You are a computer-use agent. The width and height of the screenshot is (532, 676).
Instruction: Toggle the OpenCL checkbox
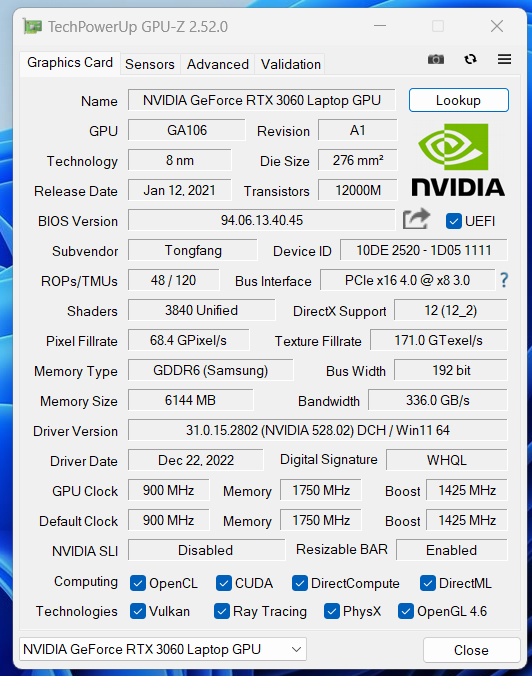pos(138,583)
